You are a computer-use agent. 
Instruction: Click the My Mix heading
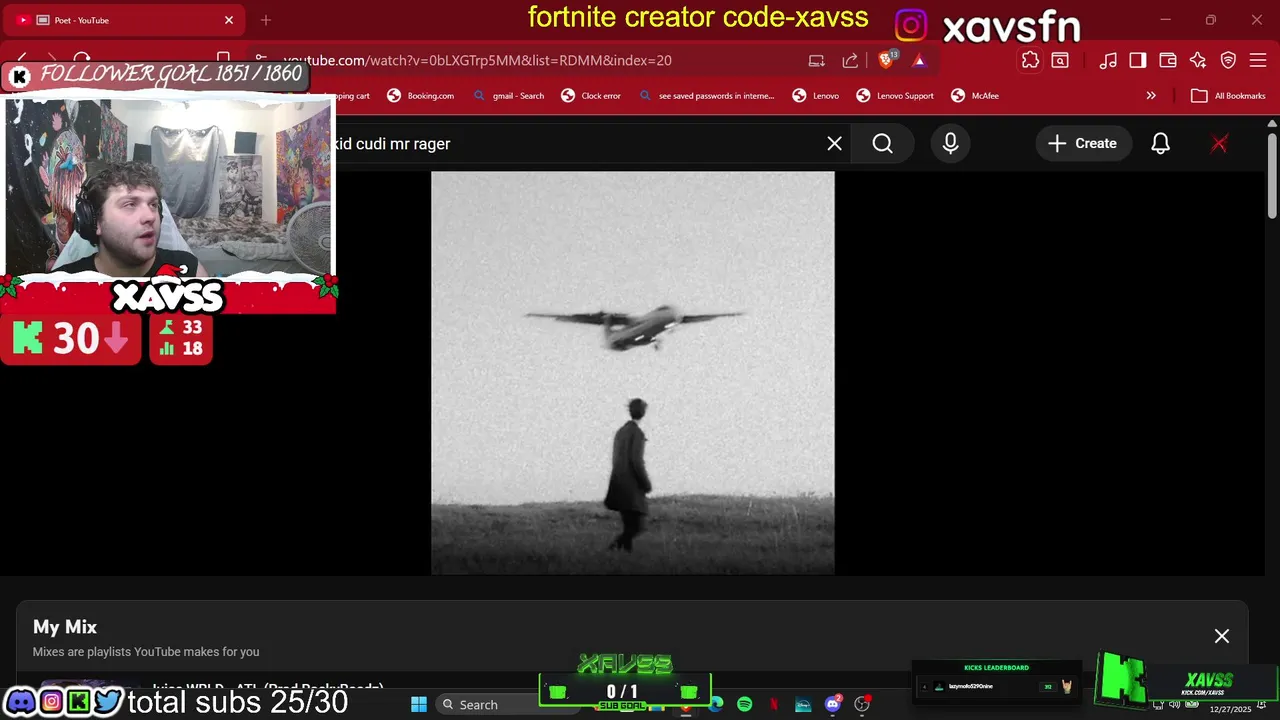pyautogui.click(x=65, y=627)
